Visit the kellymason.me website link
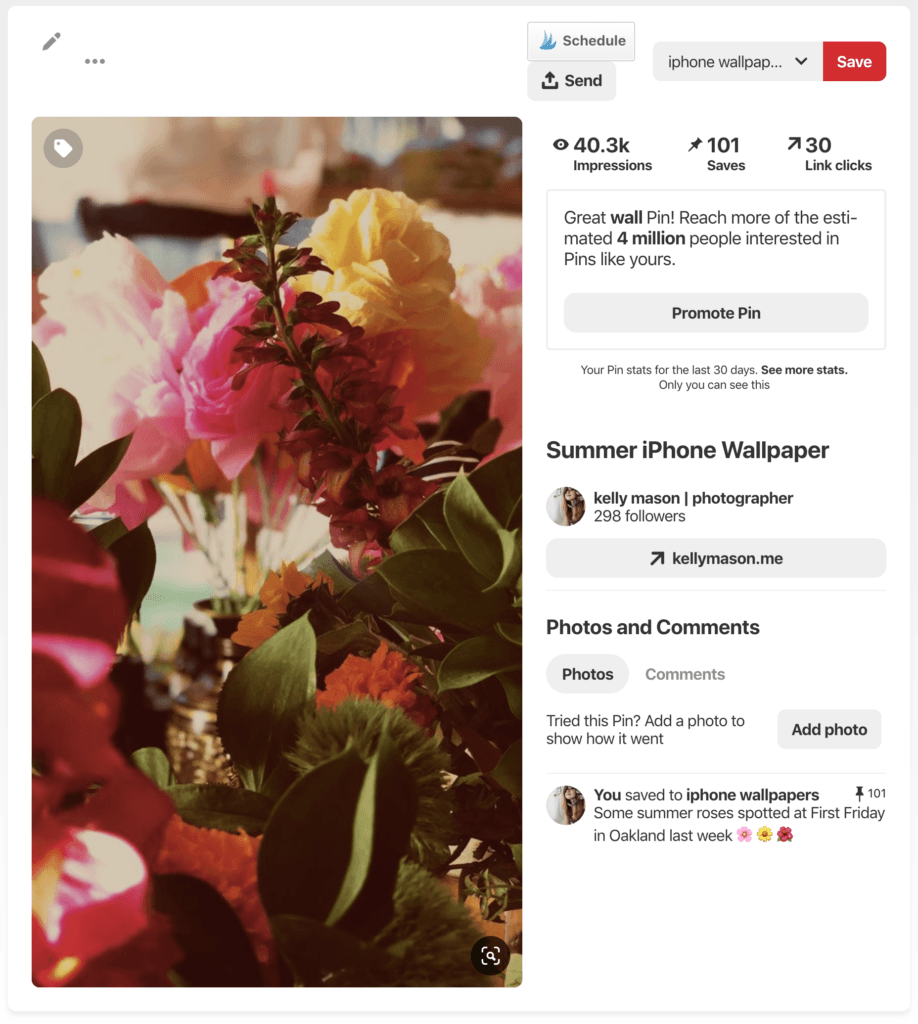 coord(716,558)
